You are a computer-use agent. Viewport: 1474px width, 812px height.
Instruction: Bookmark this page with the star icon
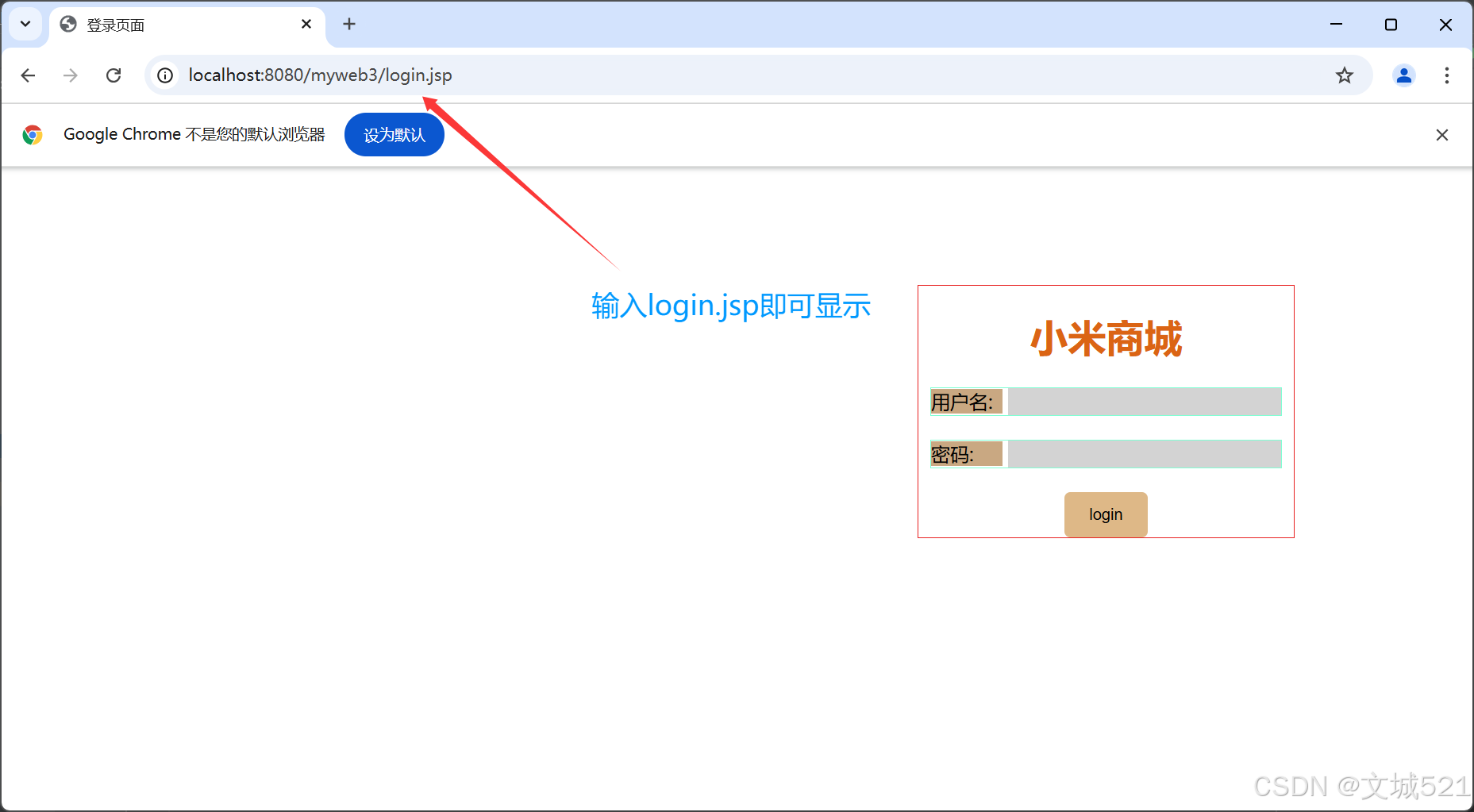(x=1344, y=75)
